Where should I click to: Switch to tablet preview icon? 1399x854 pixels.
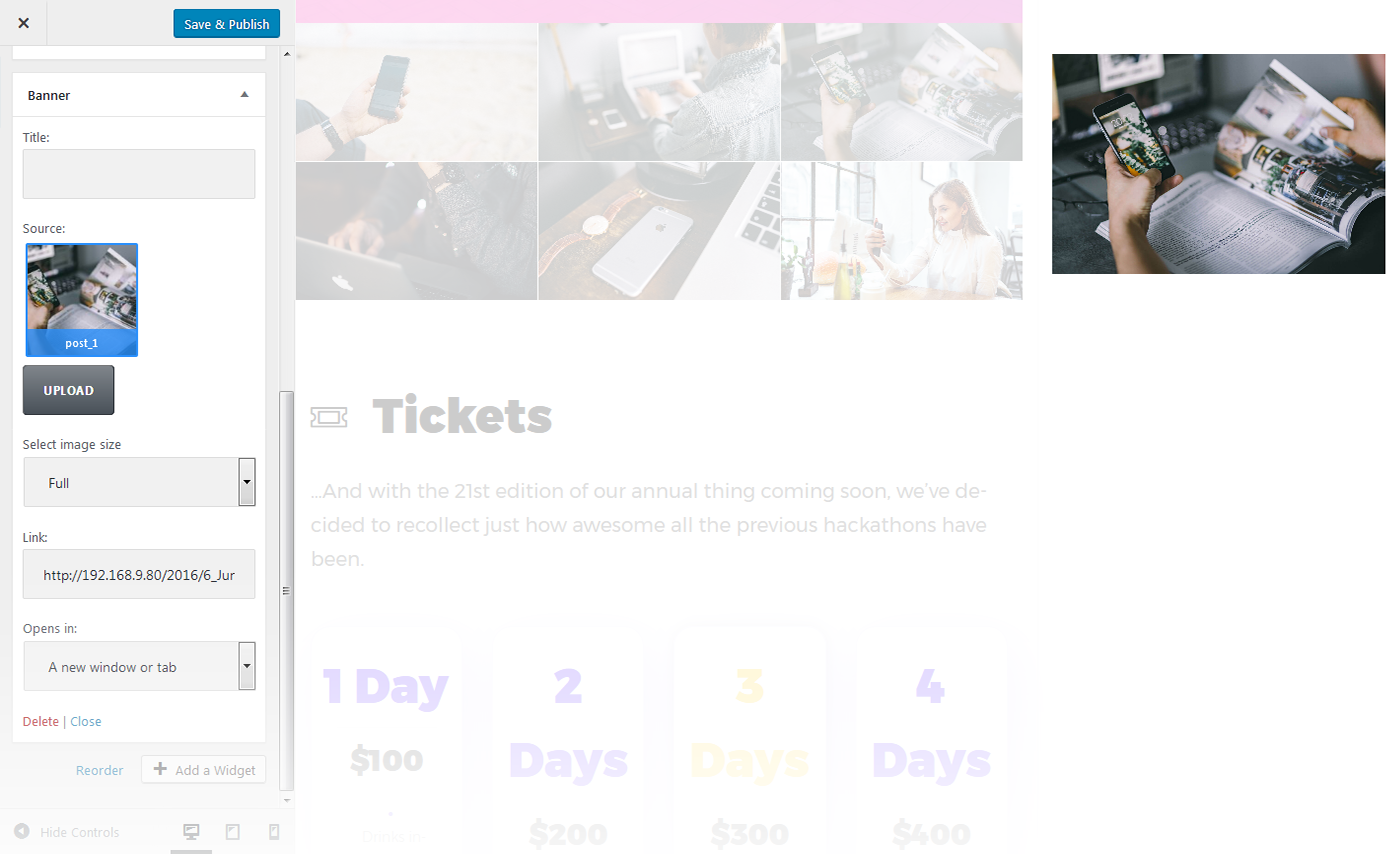tap(233, 832)
